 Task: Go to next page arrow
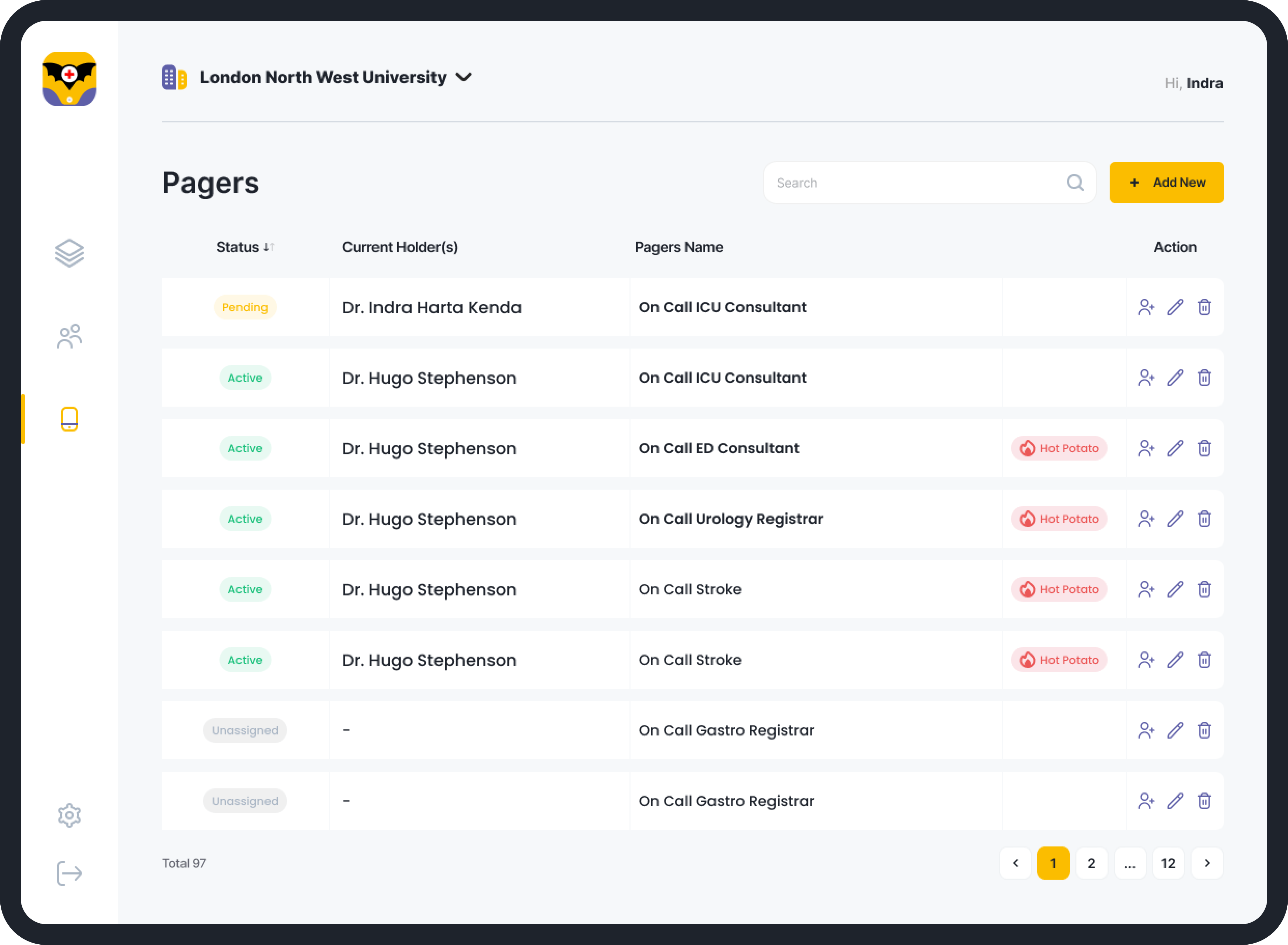pyautogui.click(x=1207, y=863)
